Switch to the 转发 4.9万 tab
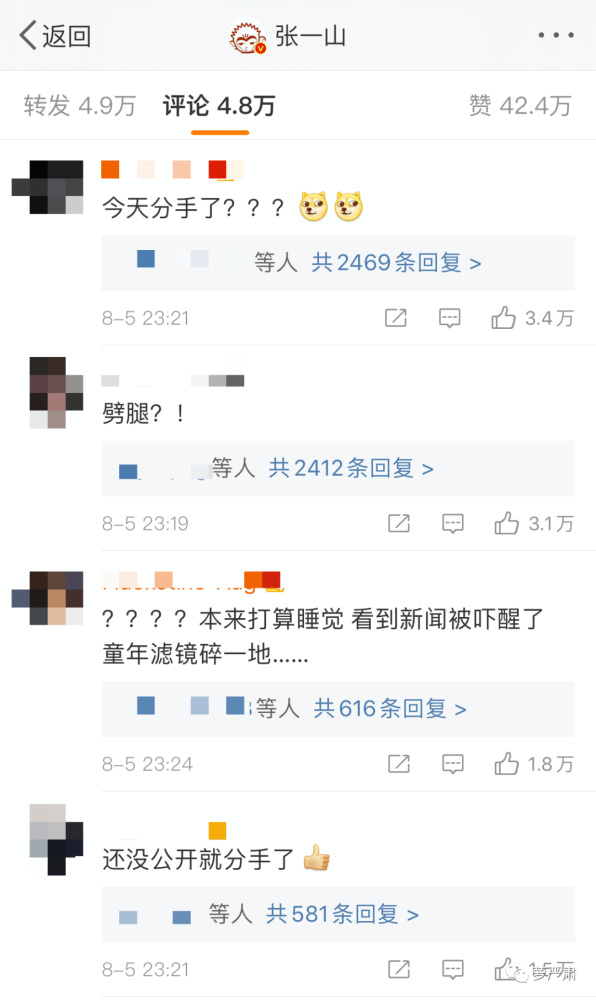Image resolution: width=596 pixels, height=1000 pixels. (80, 106)
